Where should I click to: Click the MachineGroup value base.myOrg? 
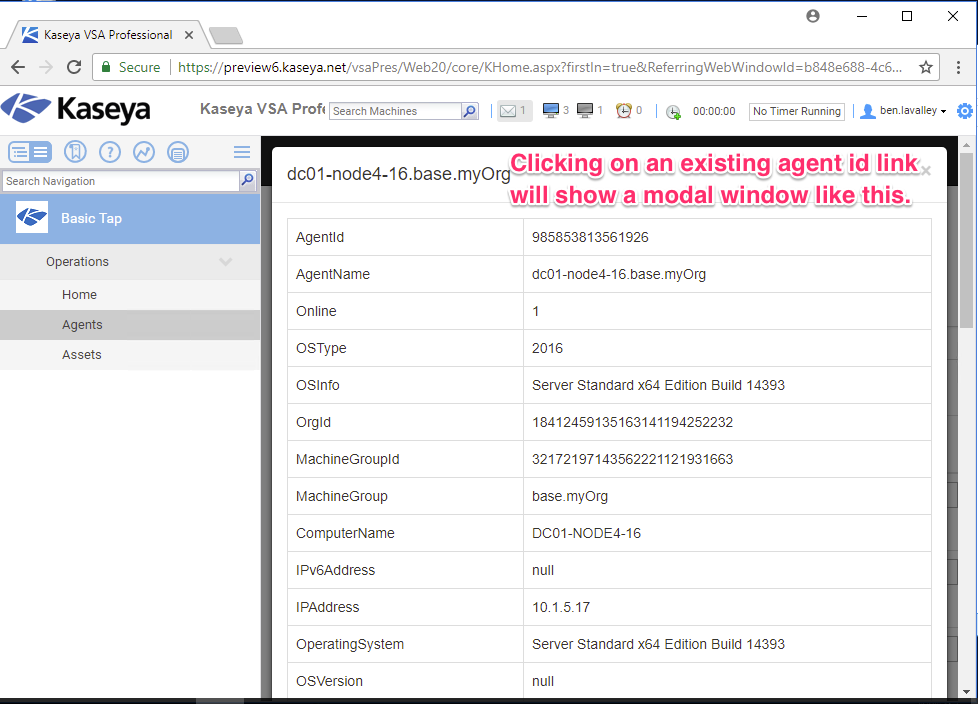(569, 496)
